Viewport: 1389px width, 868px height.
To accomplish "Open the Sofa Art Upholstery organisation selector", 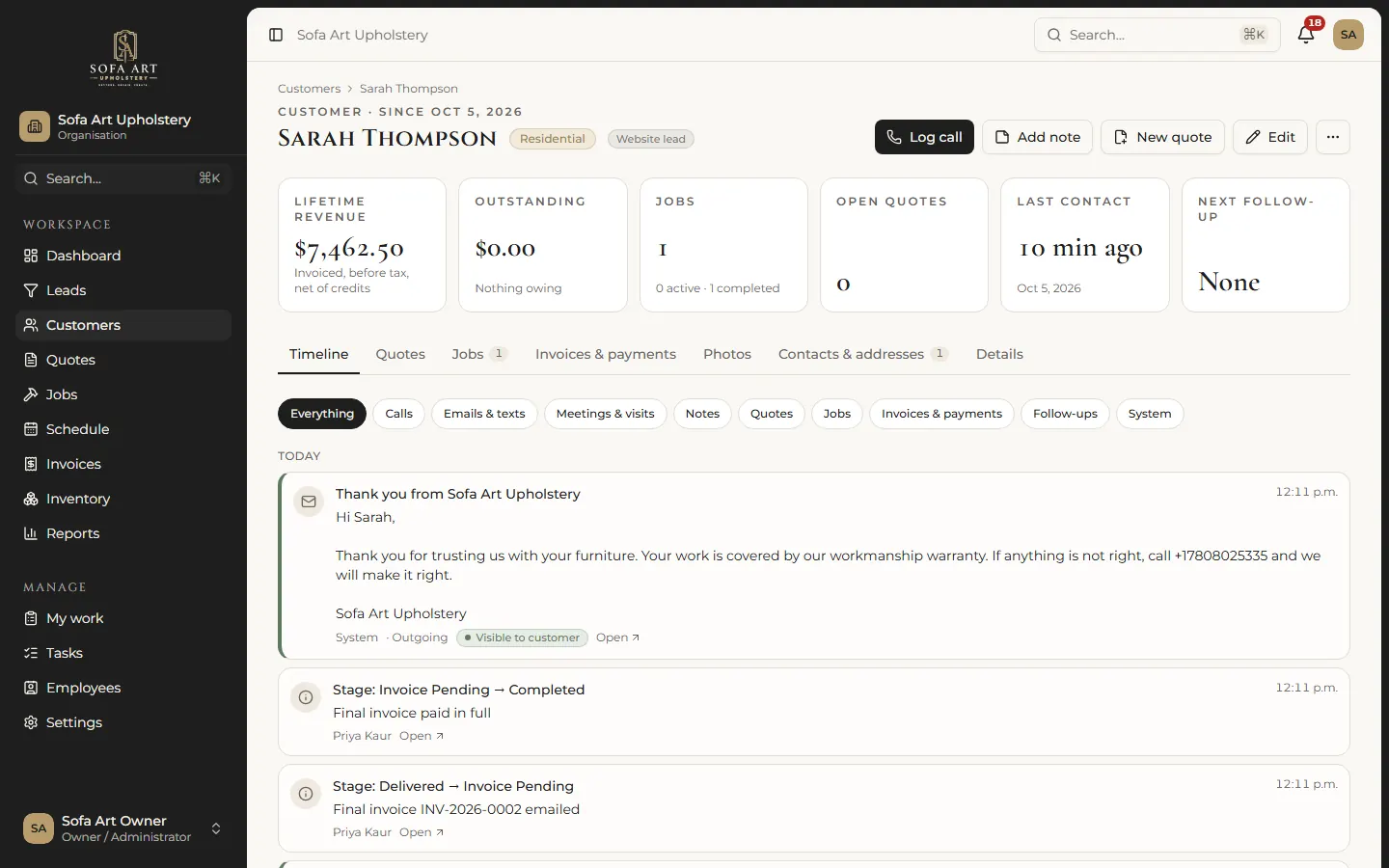I will [123, 126].
